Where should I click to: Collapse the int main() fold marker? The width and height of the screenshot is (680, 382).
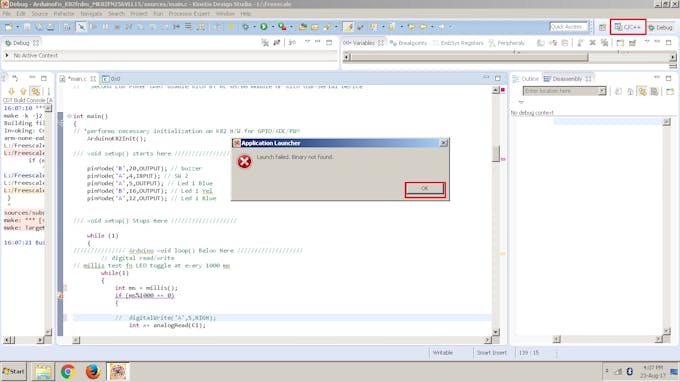click(x=69, y=116)
